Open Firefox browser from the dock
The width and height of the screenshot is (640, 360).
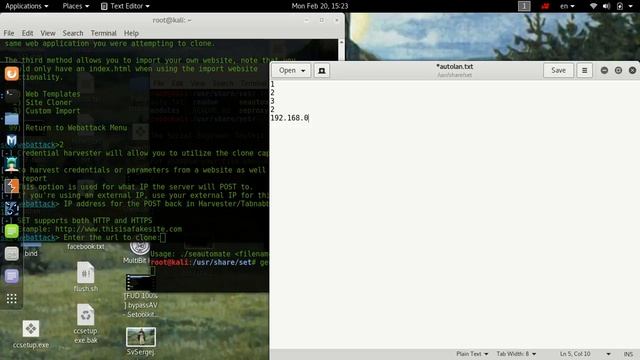click(11, 74)
